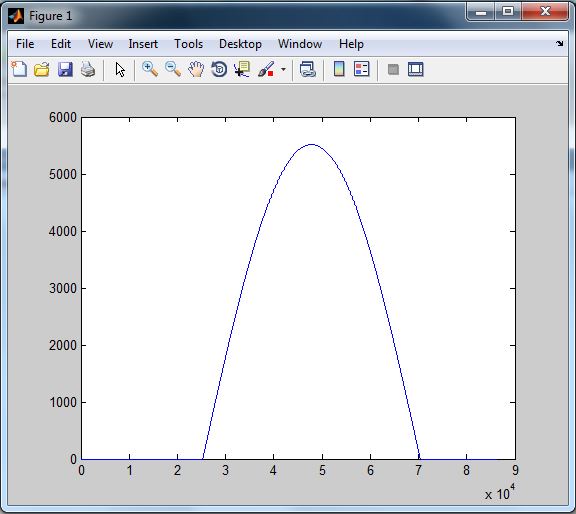Save the figure with the floppy disk icon

click(x=65, y=69)
